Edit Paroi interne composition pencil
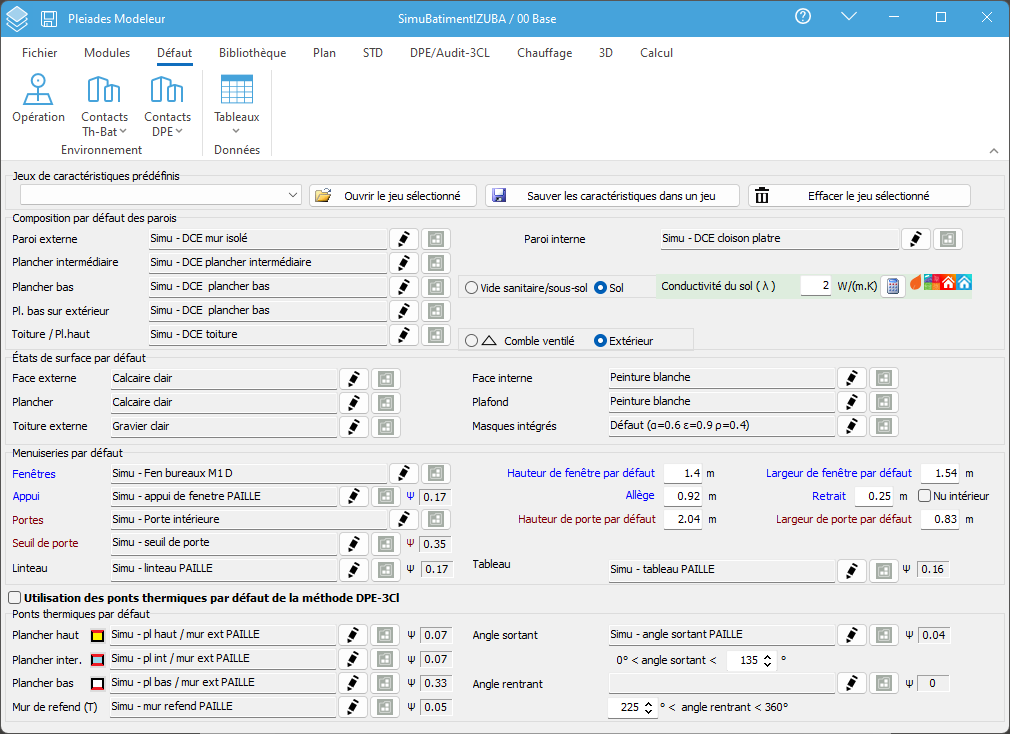 pos(915,239)
